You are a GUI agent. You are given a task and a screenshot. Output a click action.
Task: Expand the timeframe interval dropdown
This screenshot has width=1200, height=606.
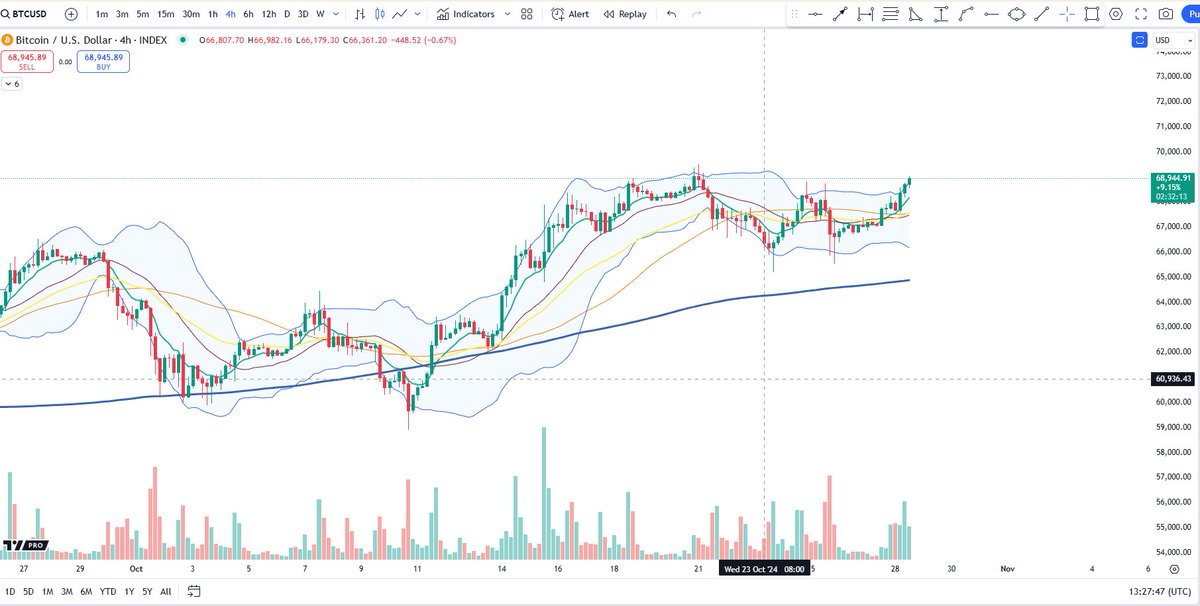pos(336,15)
